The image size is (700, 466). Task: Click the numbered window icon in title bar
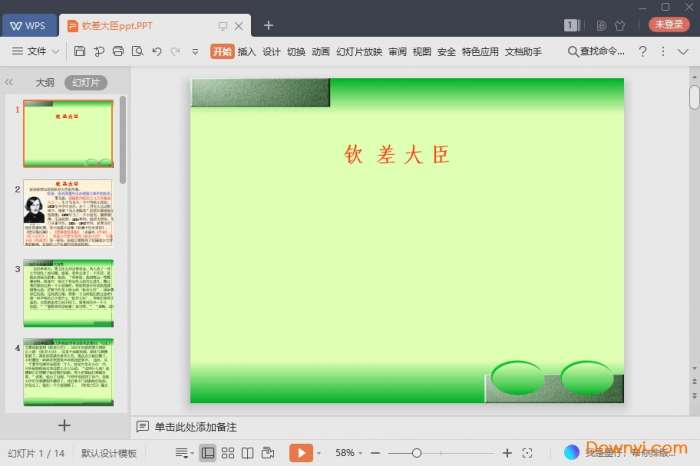571,25
